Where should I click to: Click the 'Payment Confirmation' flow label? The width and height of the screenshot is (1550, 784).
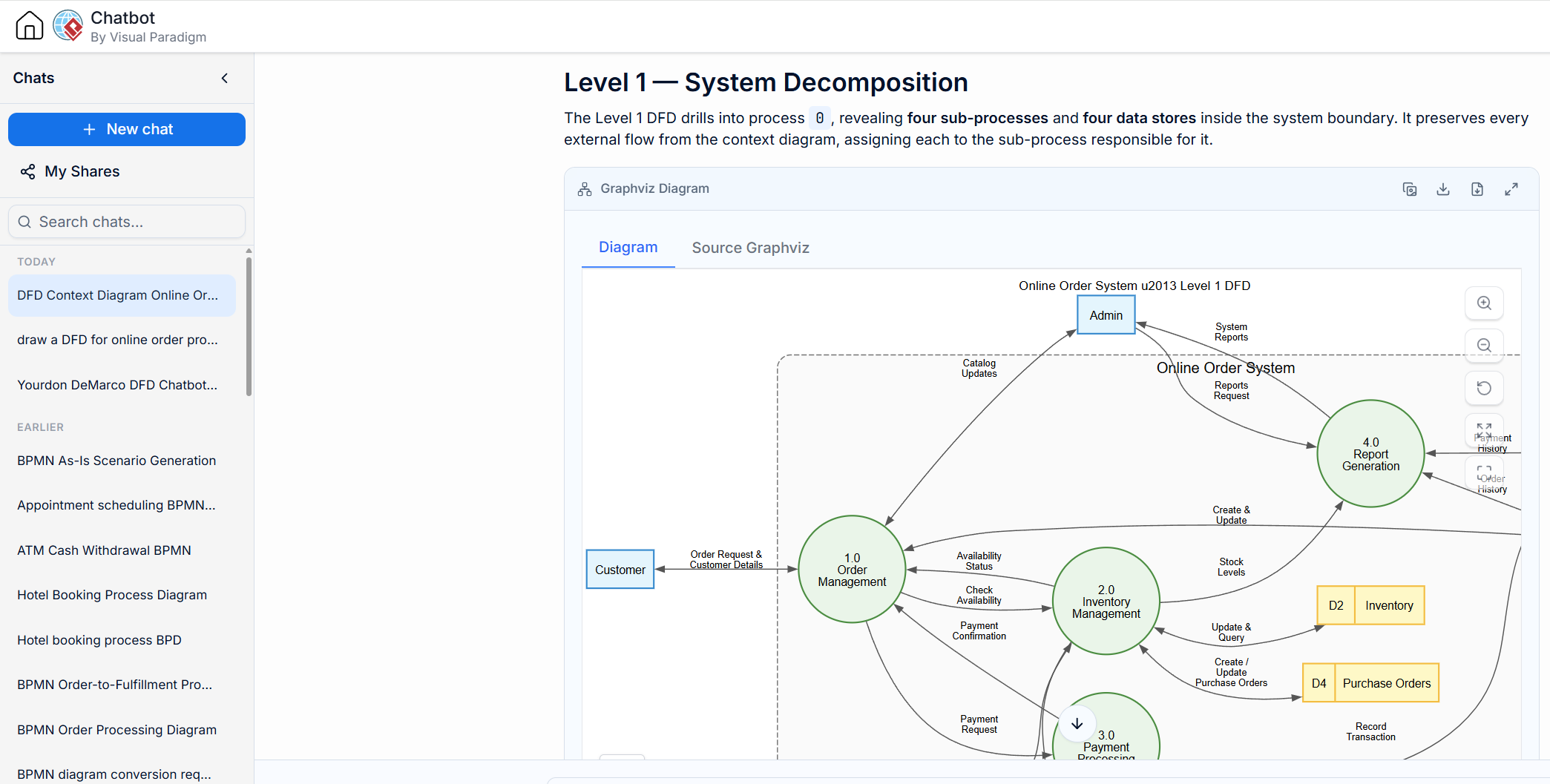pos(979,630)
